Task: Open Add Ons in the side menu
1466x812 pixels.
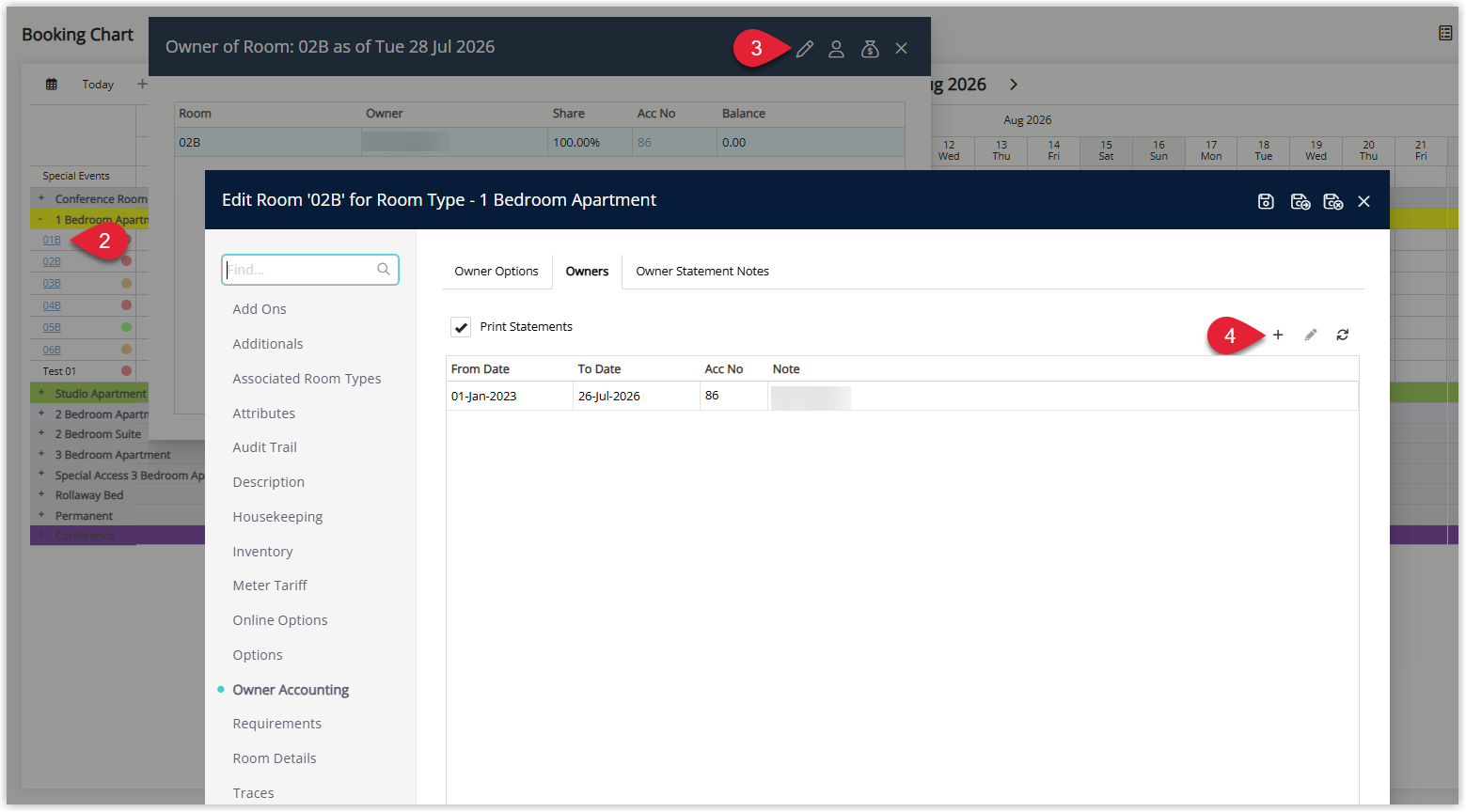Action: click(x=260, y=309)
